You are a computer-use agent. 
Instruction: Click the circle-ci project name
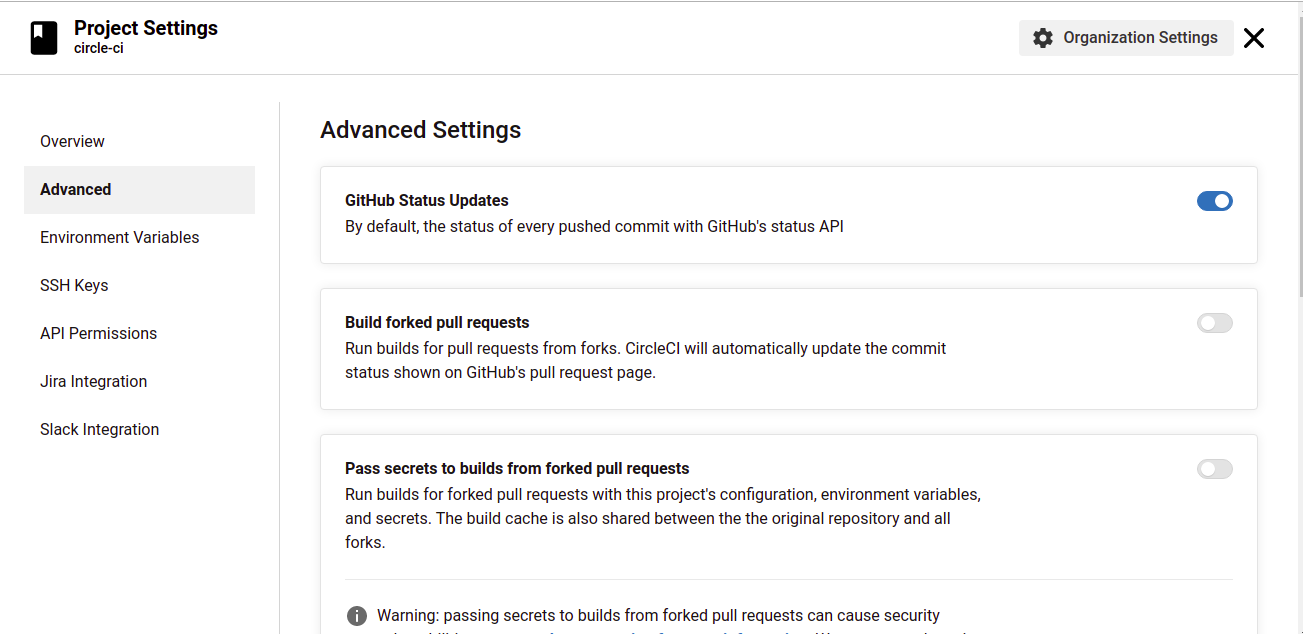click(99, 48)
